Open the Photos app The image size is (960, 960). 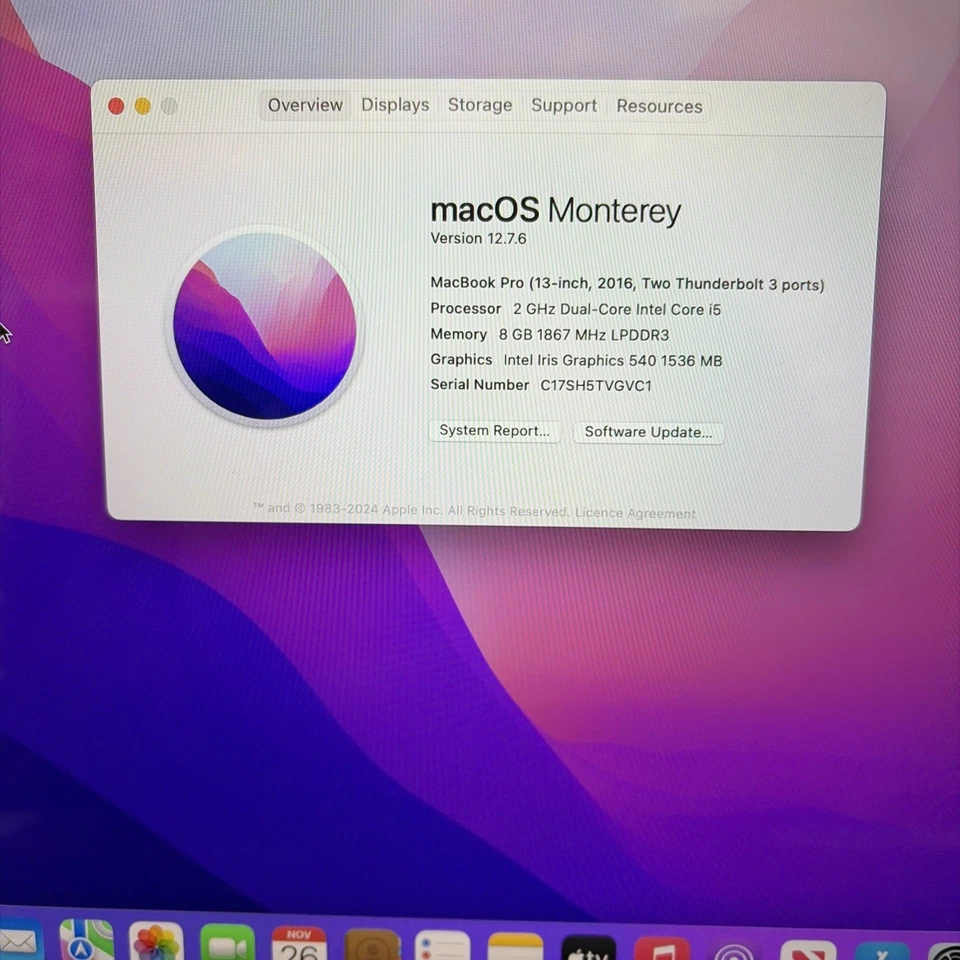click(155, 945)
